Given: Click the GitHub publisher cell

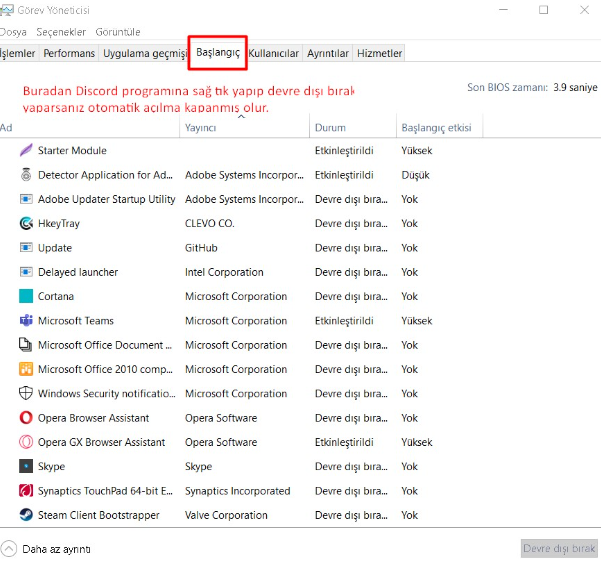Looking at the screenshot, I should click(x=201, y=248).
